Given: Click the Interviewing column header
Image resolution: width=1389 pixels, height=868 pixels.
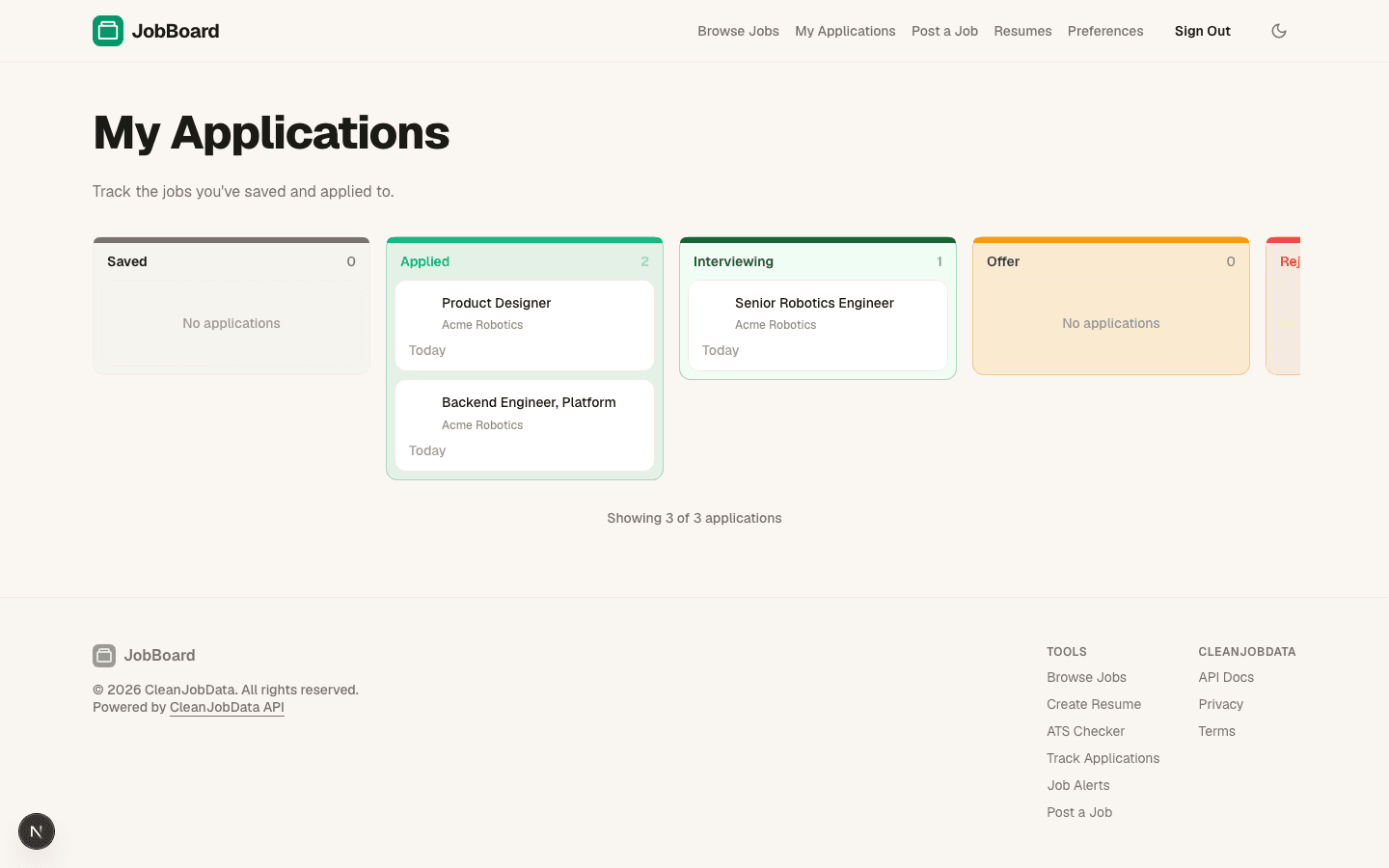Looking at the screenshot, I should [x=733, y=261].
